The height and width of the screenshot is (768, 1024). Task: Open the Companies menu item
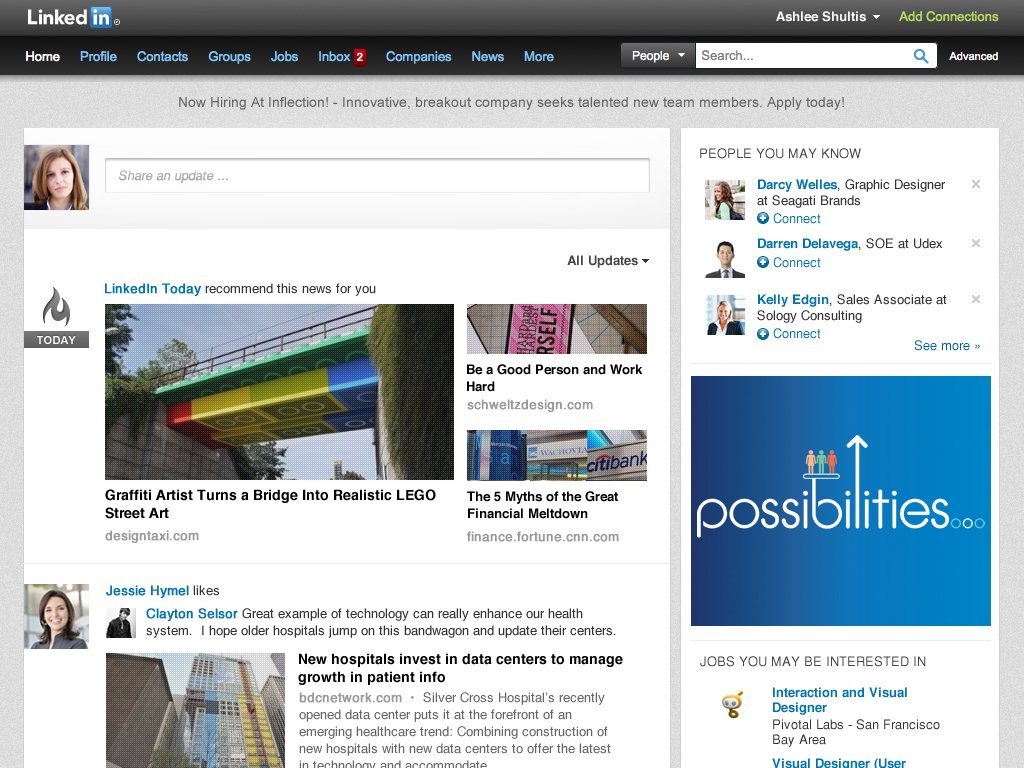pyautogui.click(x=418, y=57)
